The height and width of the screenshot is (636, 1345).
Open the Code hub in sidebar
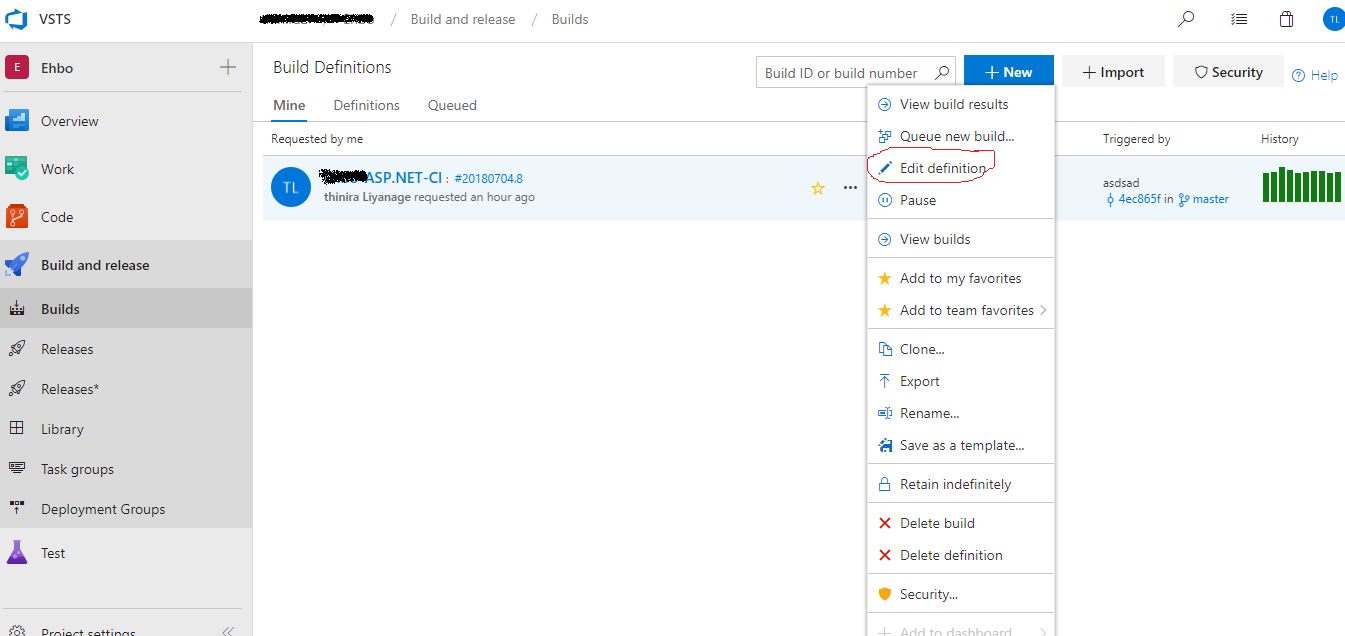(126, 217)
